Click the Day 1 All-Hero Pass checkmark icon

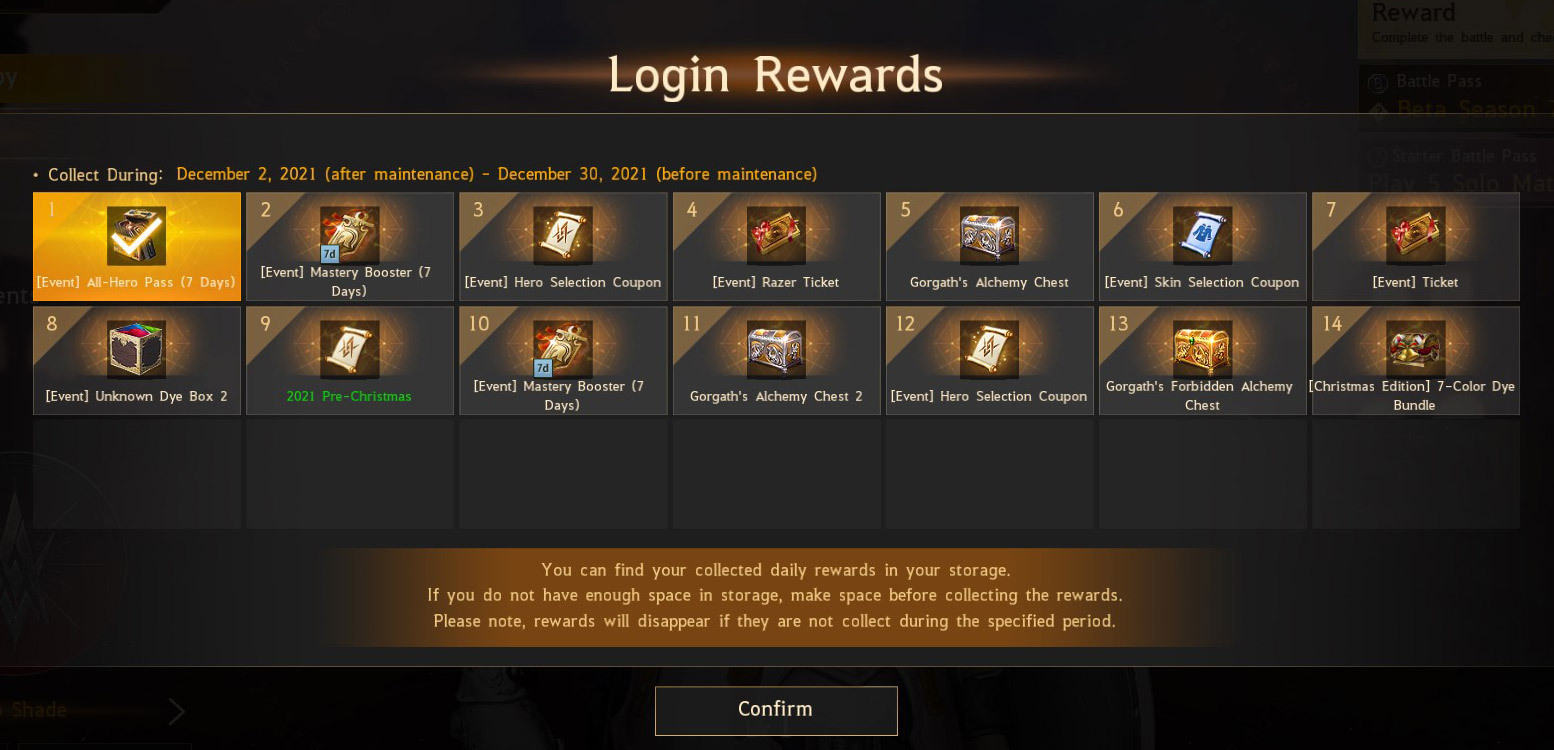coord(137,236)
